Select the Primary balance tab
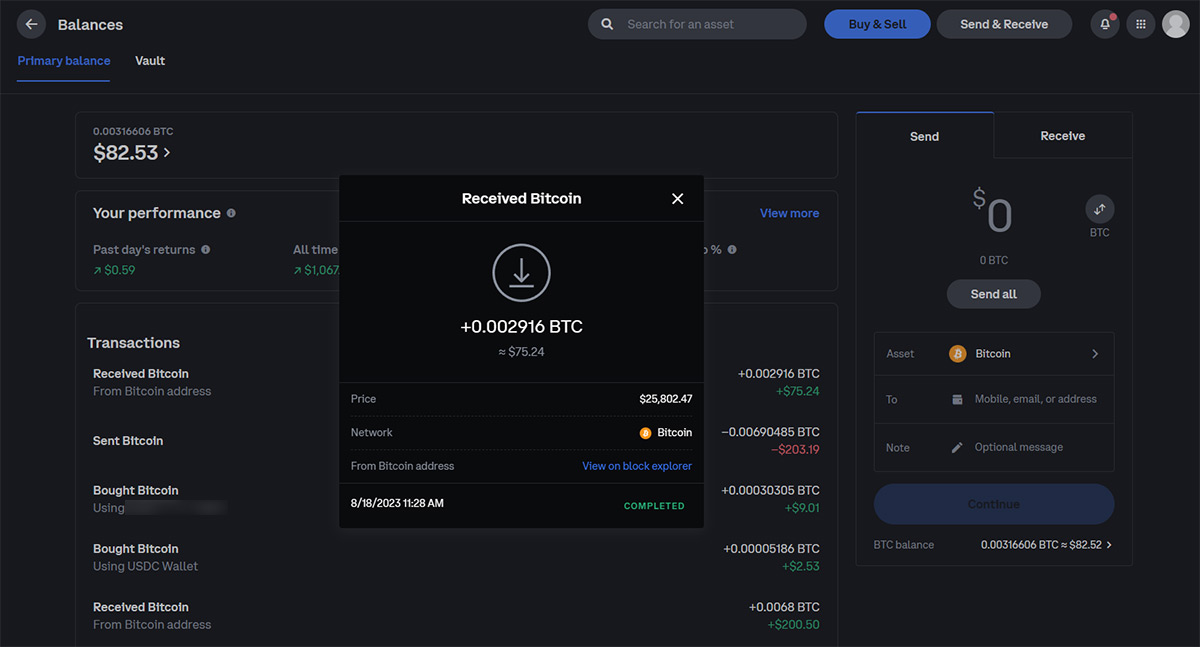Image resolution: width=1200 pixels, height=647 pixels. click(x=64, y=61)
